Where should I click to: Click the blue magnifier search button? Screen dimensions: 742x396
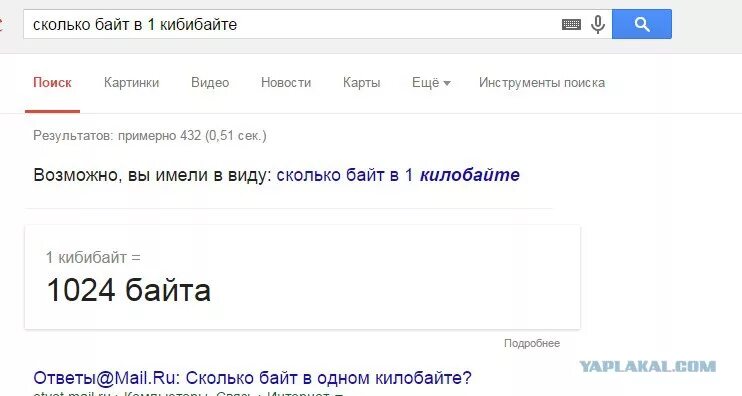[x=642, y=24]
